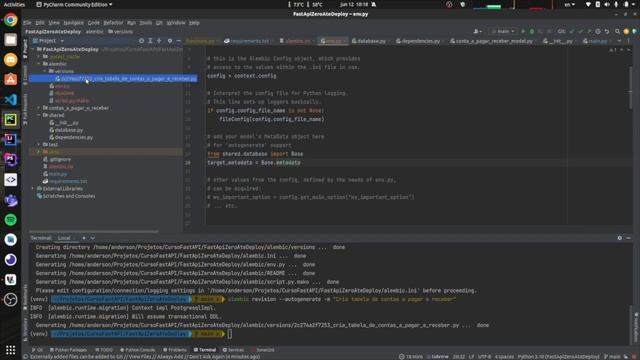Click Collapse All icon in Project panel
The width and height of the screenshot is (640, 360).
pos(159,41)
